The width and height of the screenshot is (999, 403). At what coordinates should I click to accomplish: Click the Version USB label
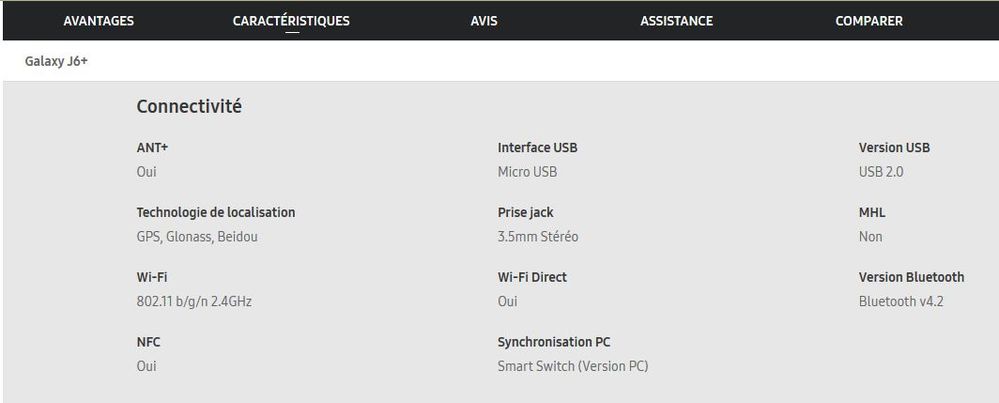point(894,148)
